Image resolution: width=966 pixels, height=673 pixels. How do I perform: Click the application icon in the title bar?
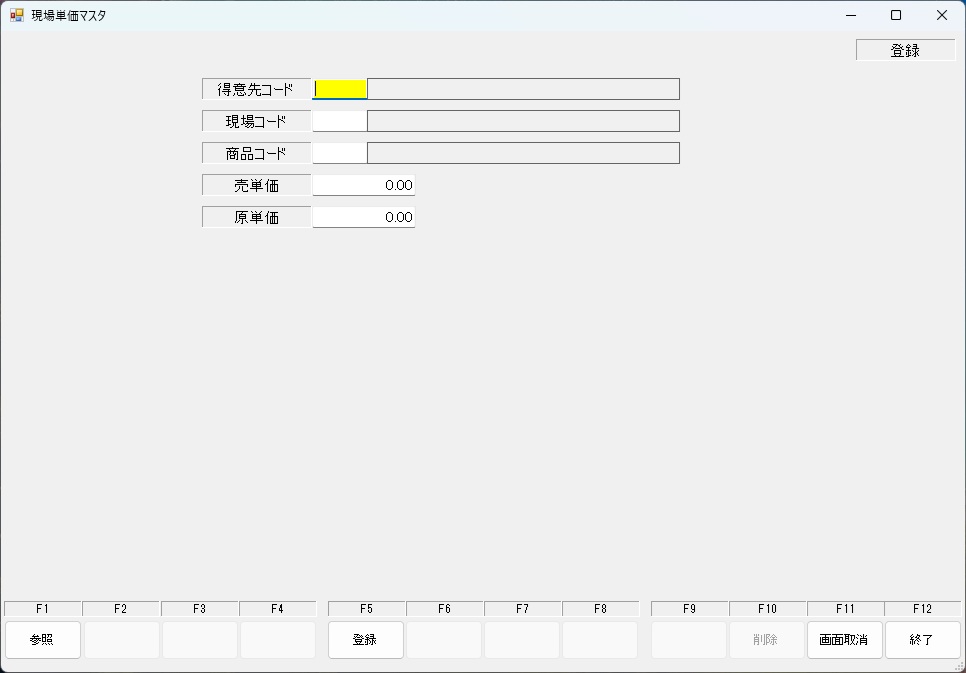tap(17, 15)
